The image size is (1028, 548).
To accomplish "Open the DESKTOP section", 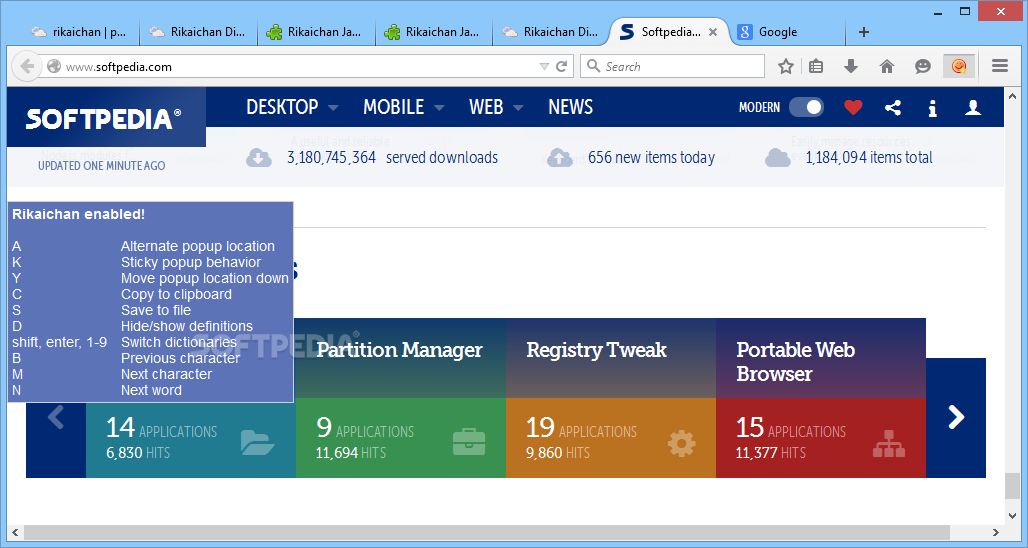I will point(282,107).
